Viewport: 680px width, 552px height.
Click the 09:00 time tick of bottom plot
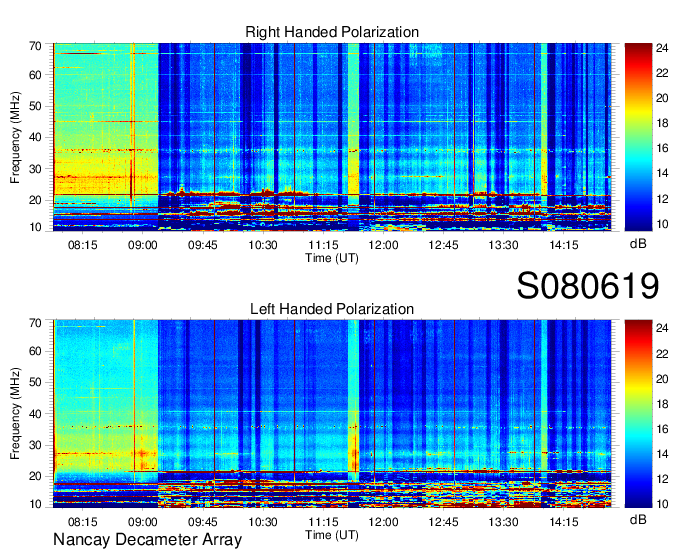click(x=142, y=522)
